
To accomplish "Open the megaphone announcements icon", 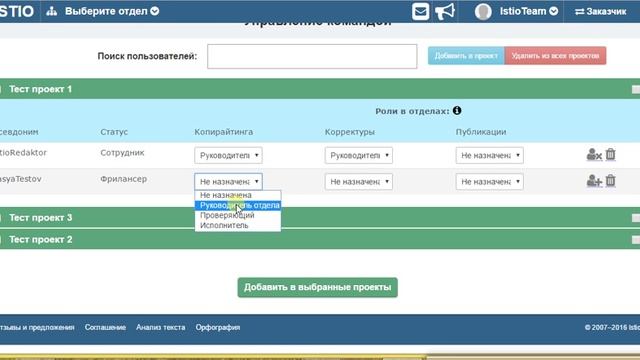I will 445,11.
